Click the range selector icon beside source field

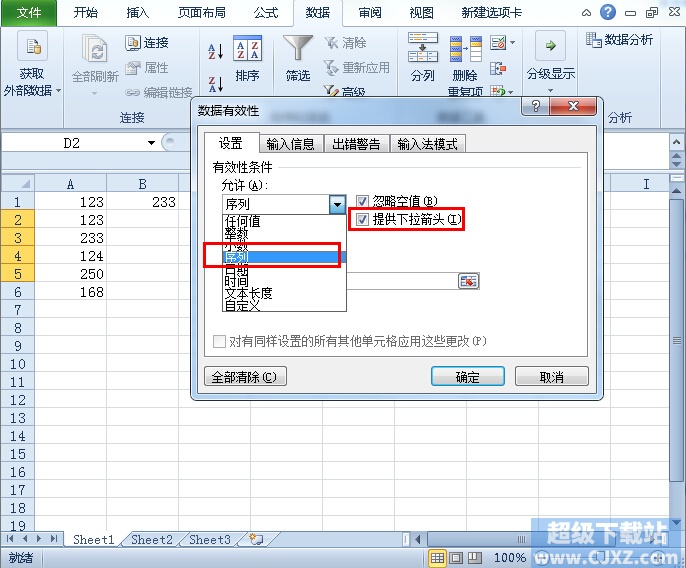469,281
